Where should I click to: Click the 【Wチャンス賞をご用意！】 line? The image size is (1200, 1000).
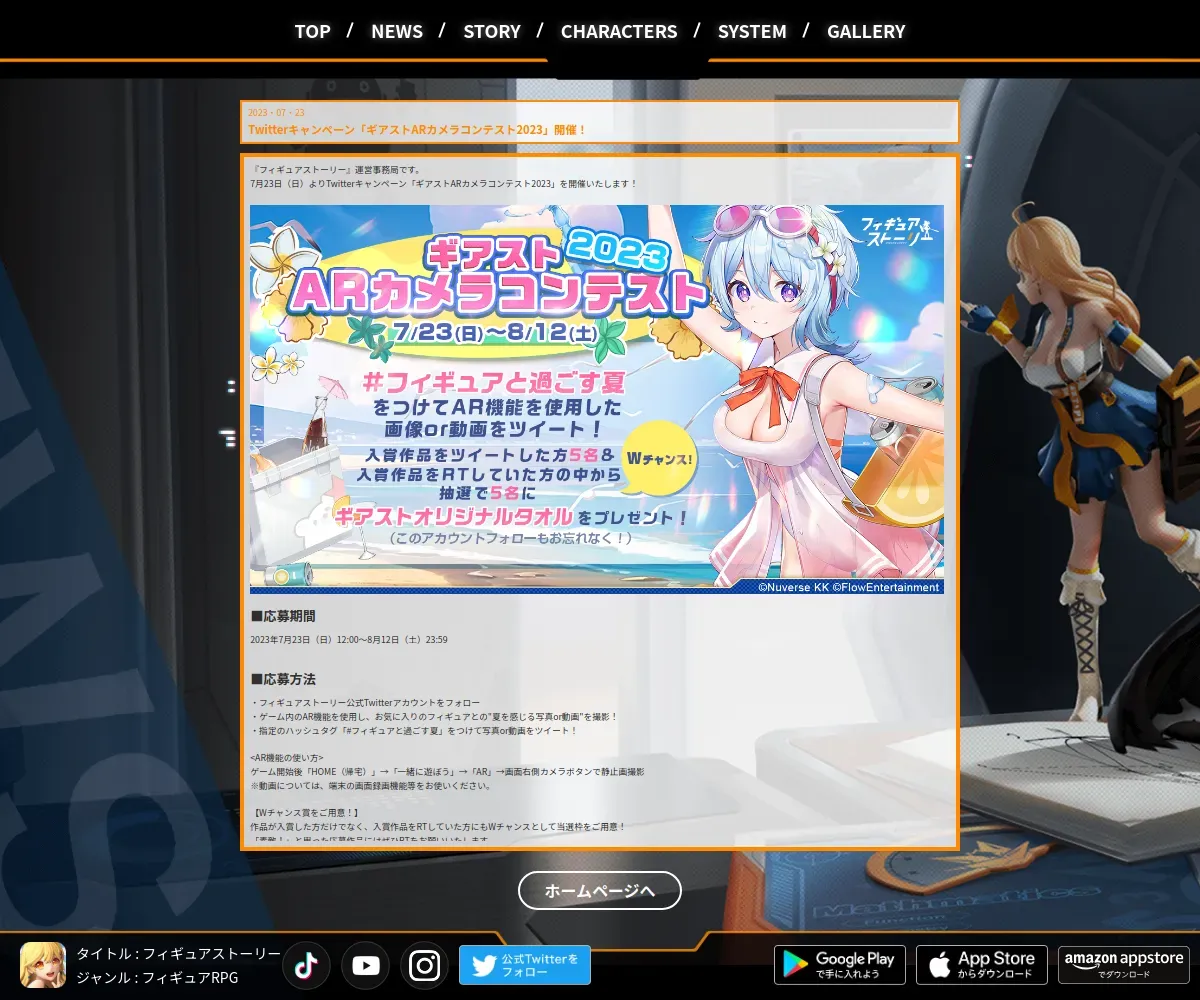click(304, 813)
